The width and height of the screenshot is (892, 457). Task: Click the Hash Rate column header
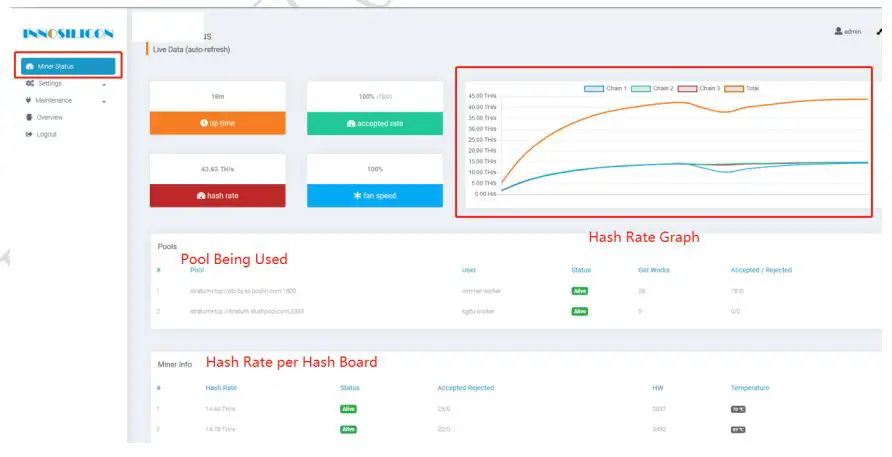[221, 388]
